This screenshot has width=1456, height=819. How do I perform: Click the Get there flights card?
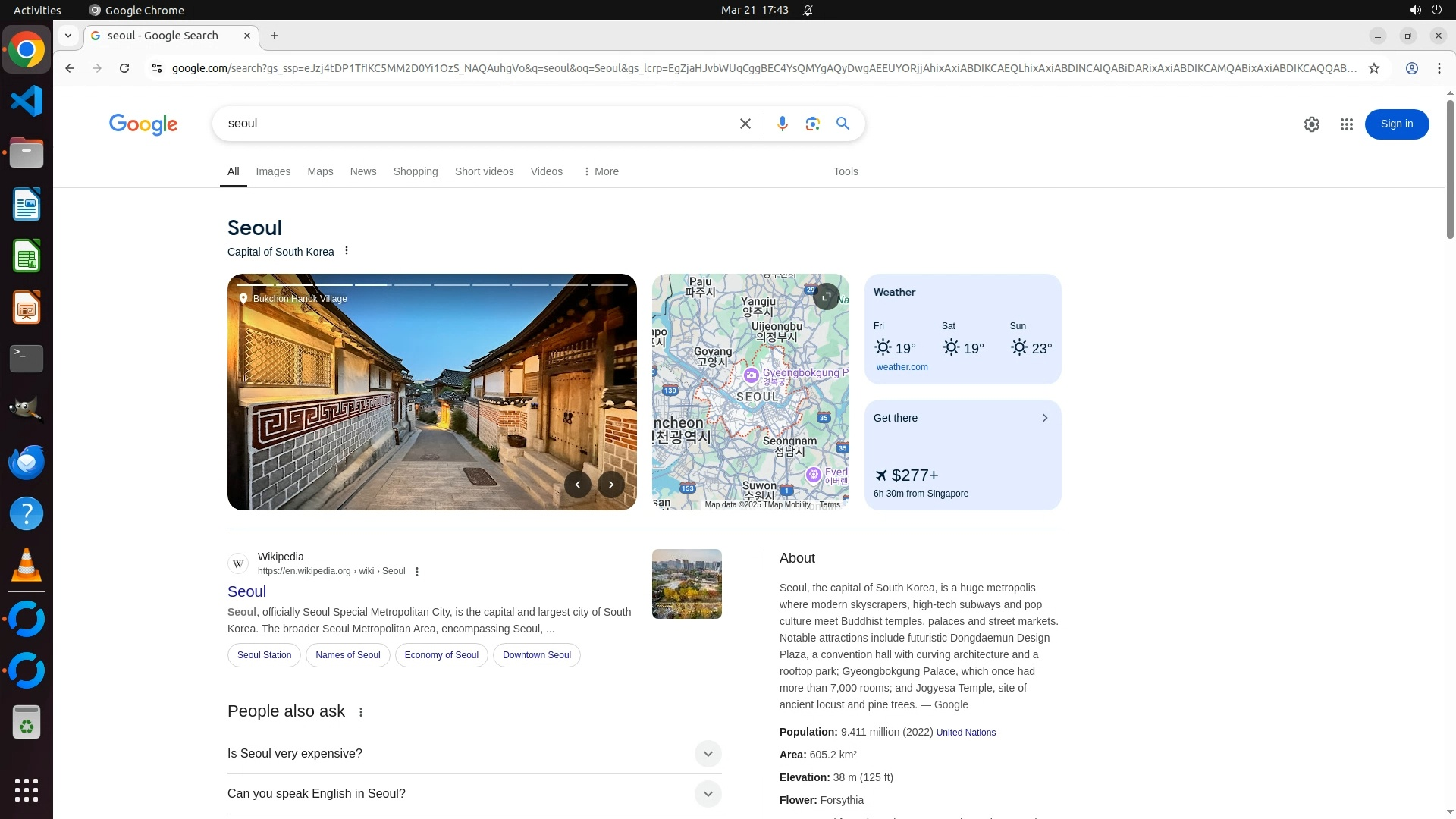[962, 455]
